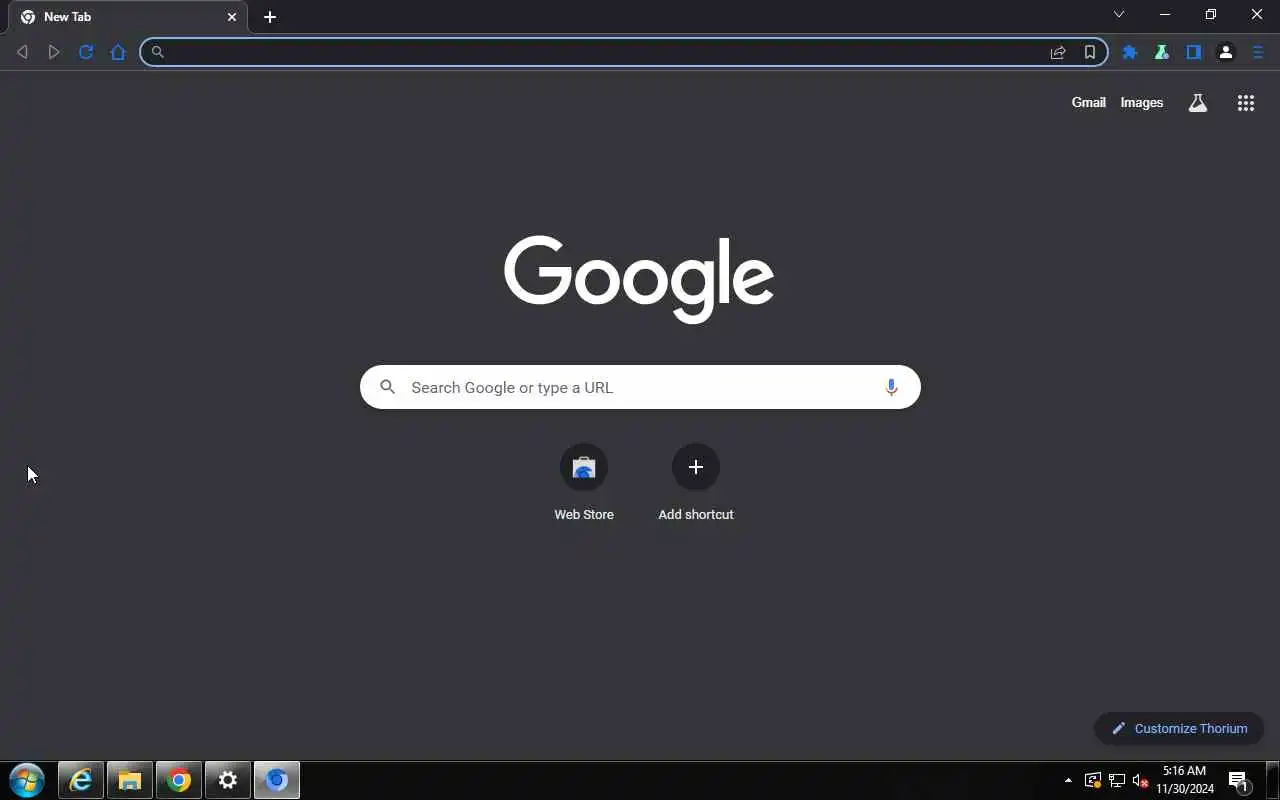Open the tab search chevron
This screenshot has height=800, width=1280.
[1119, 14]
